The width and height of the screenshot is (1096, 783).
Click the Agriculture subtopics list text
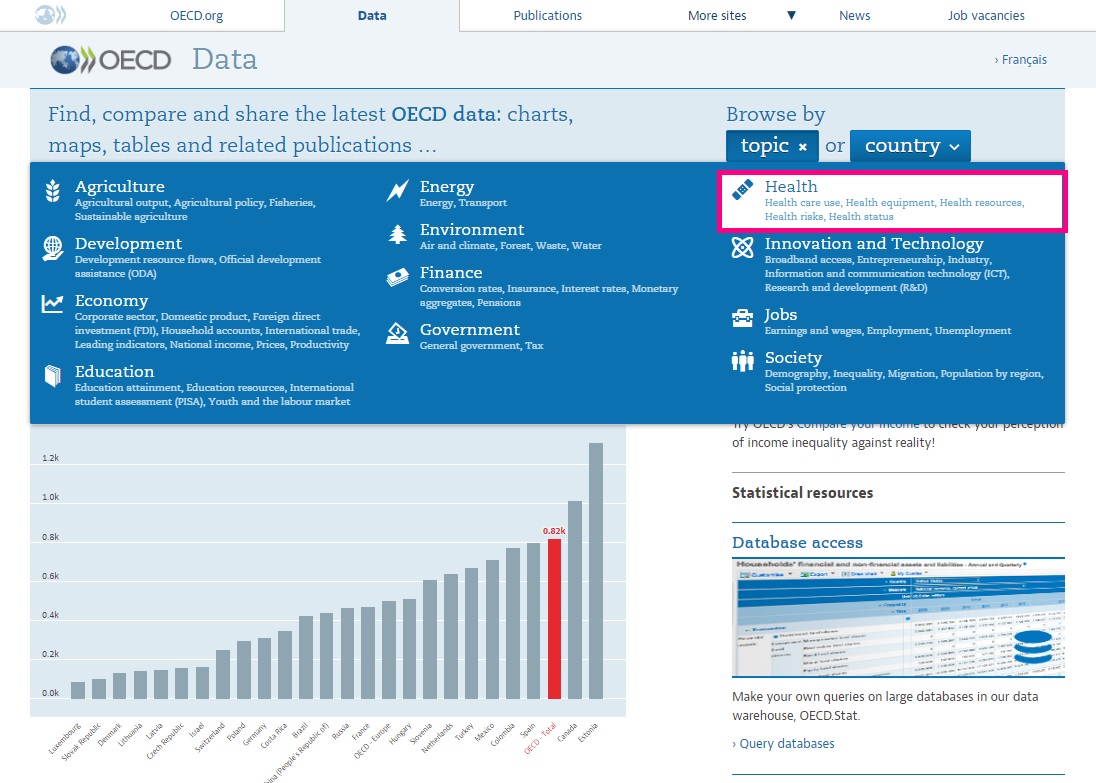(x=195, y=210)
